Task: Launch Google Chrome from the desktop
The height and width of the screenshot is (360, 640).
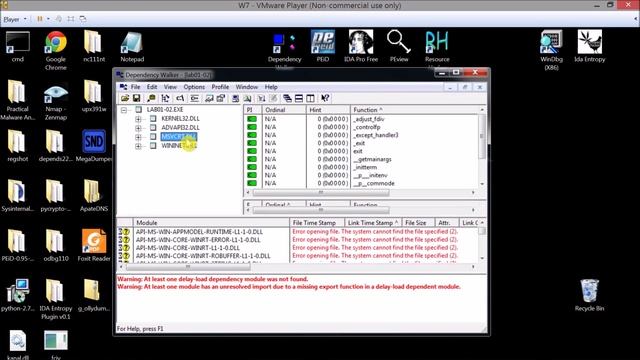Action: coord(56,50)
